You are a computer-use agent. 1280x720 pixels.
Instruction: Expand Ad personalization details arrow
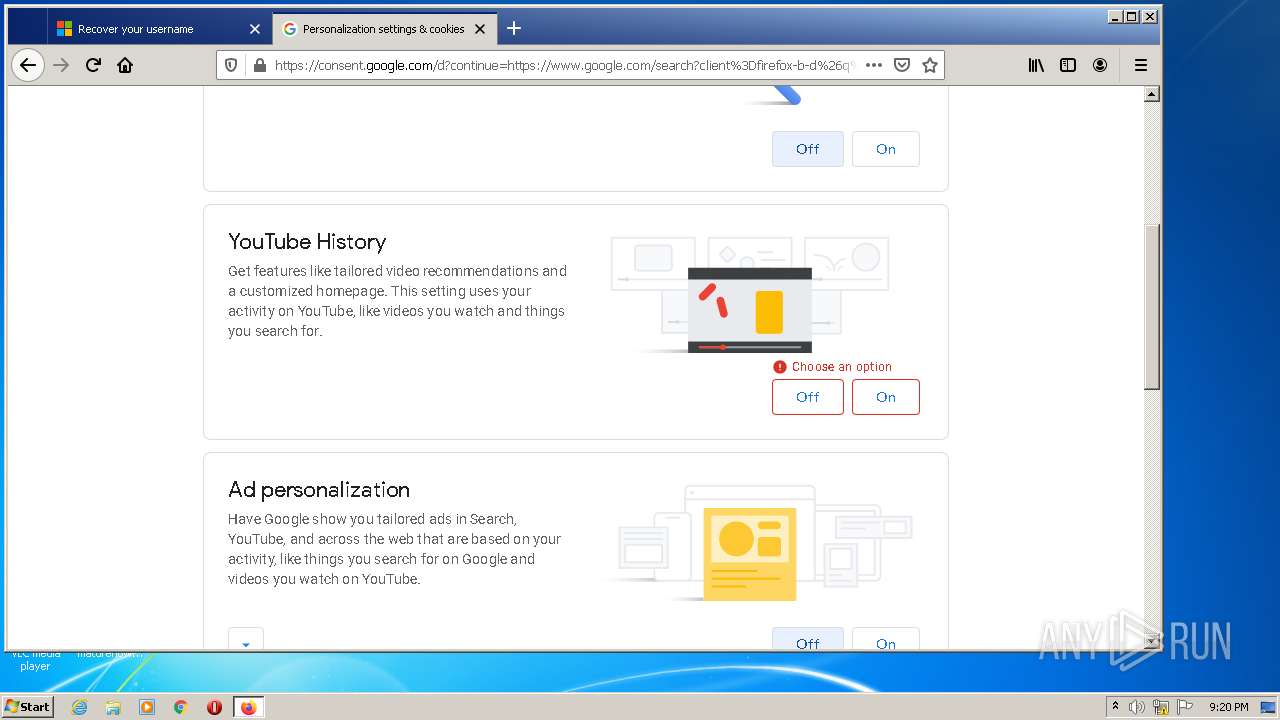[246, 639]
